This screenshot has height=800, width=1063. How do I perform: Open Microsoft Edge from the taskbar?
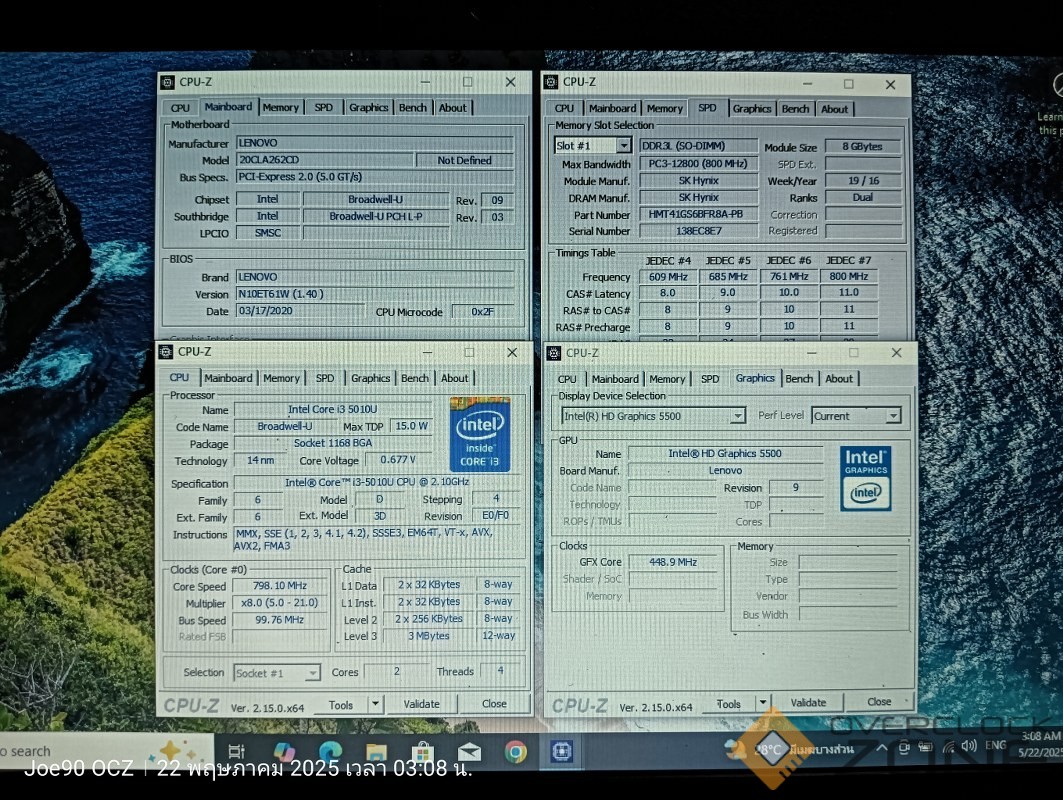(x=330, y=751)
